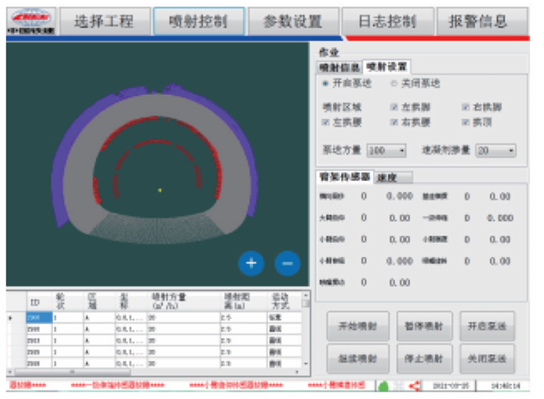Click the 开始喷射 button

(x=358, y=326)
